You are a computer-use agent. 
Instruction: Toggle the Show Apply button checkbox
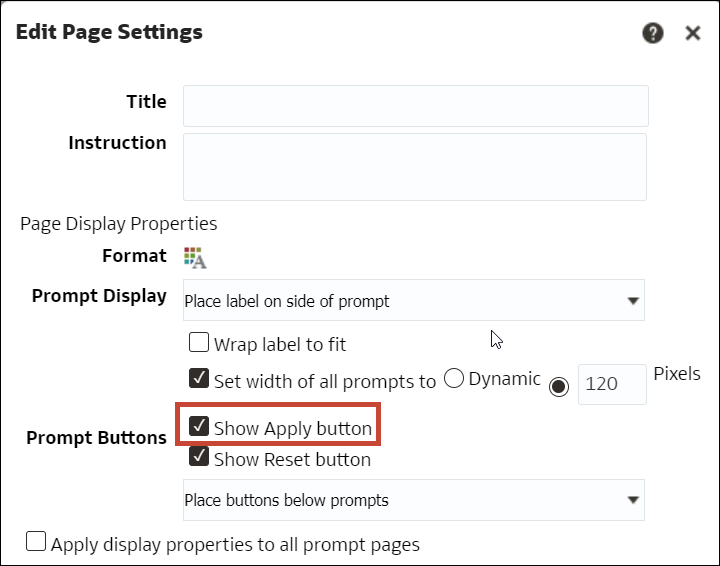(199, 428)
